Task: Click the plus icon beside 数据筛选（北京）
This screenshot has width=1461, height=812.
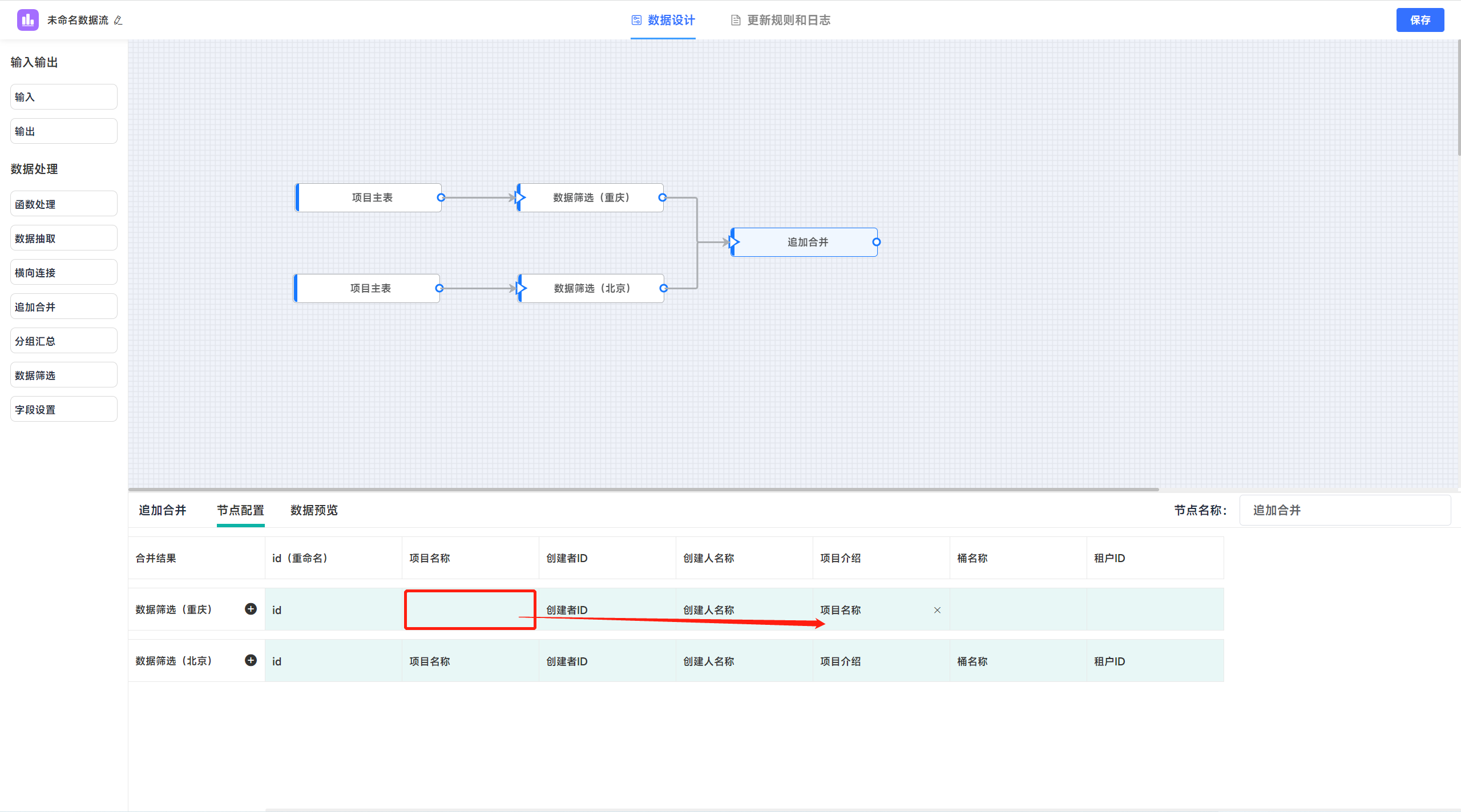Action: tap(251, 660)
